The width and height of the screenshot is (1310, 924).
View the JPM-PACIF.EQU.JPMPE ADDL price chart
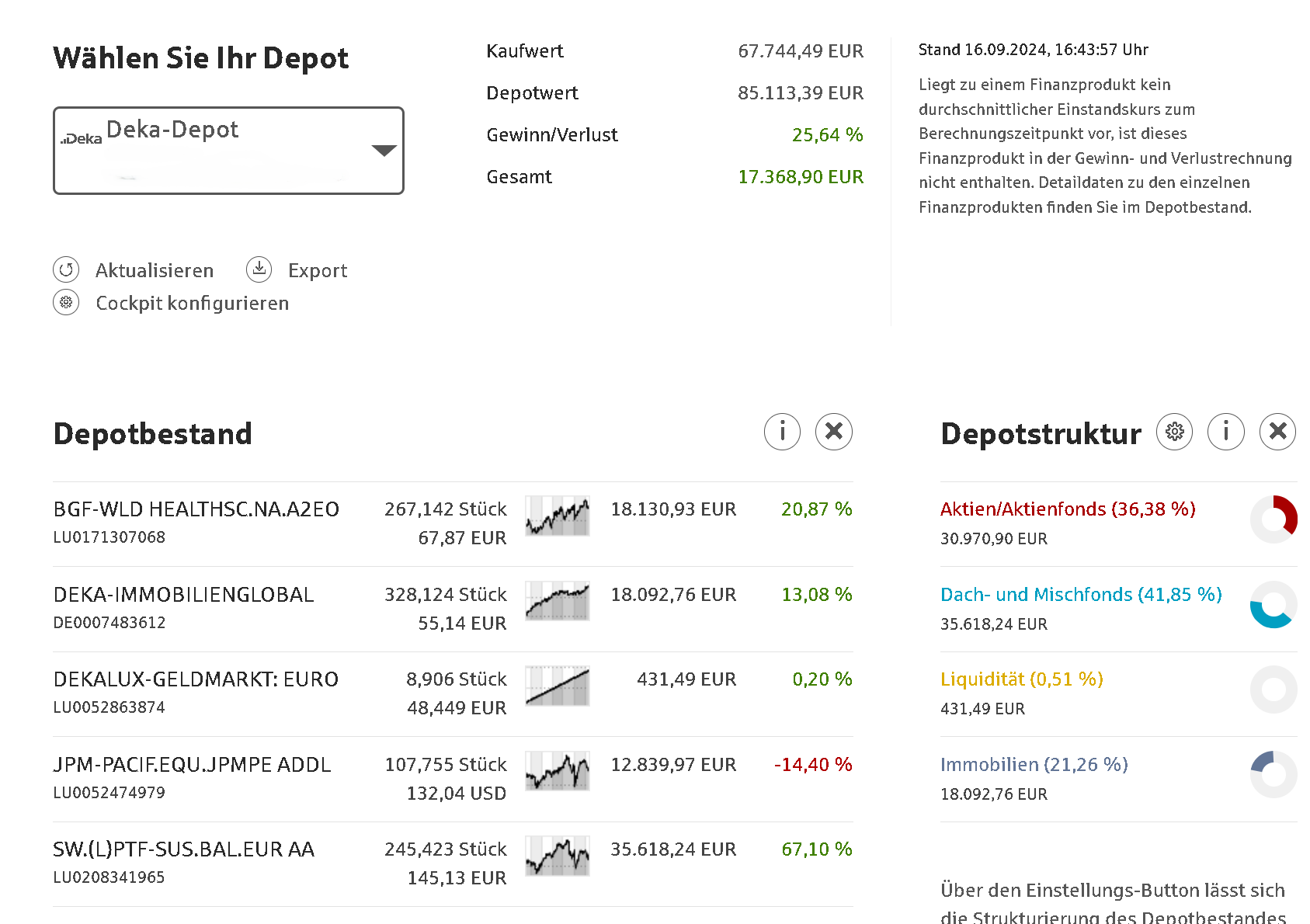click(557, 771)
